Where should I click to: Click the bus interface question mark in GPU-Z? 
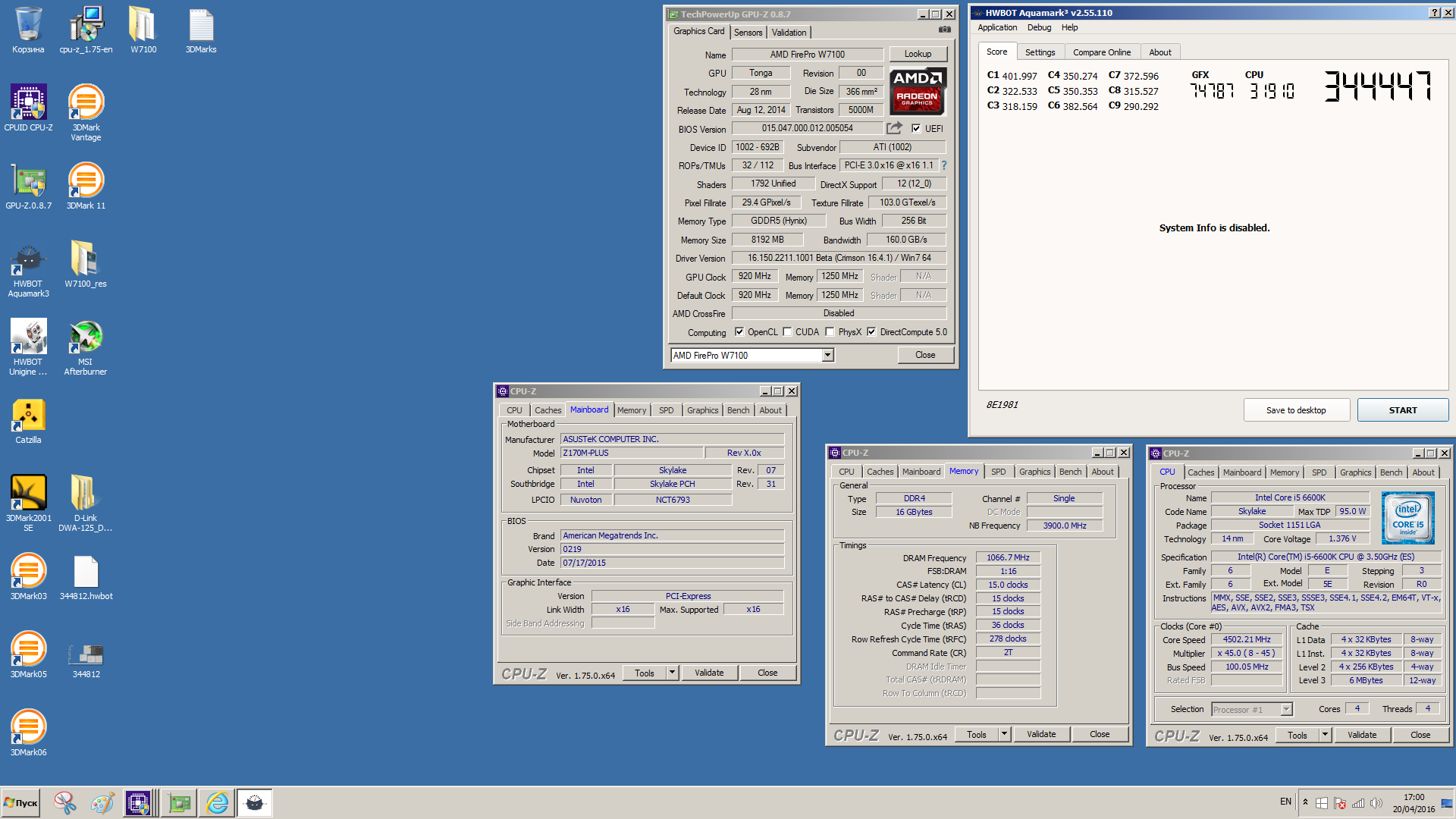point(944,165)
